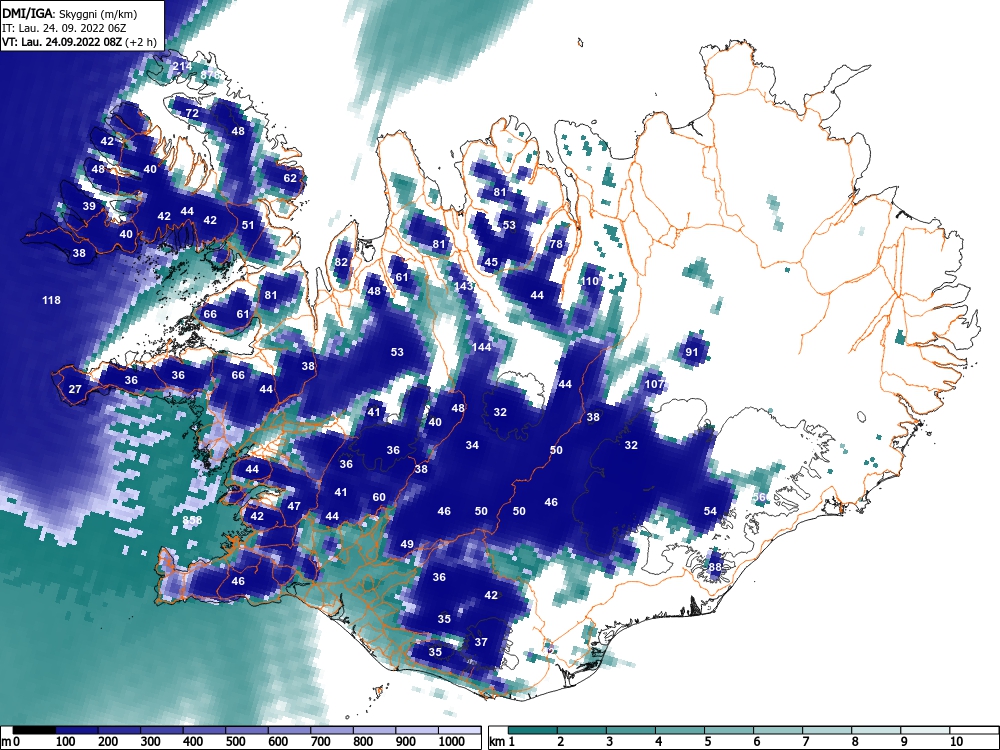
Task: Click the '54' visibility value
Action: [x=710, y=511]
